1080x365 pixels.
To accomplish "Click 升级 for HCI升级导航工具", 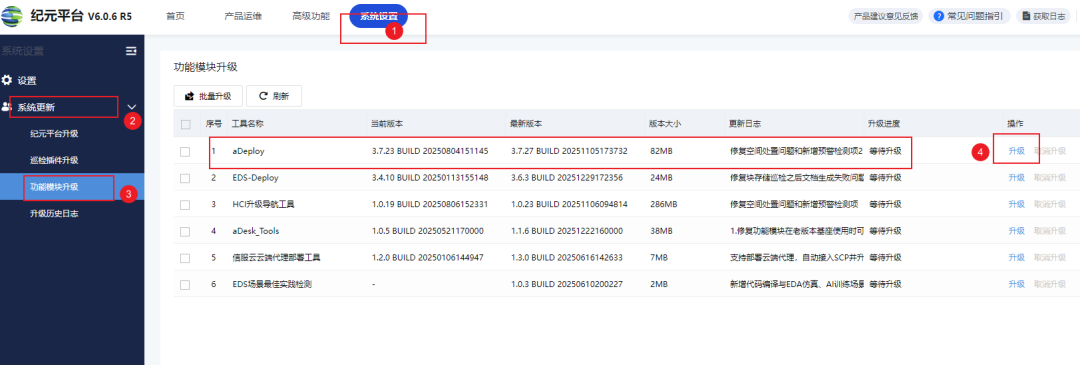I will 1016,205.
